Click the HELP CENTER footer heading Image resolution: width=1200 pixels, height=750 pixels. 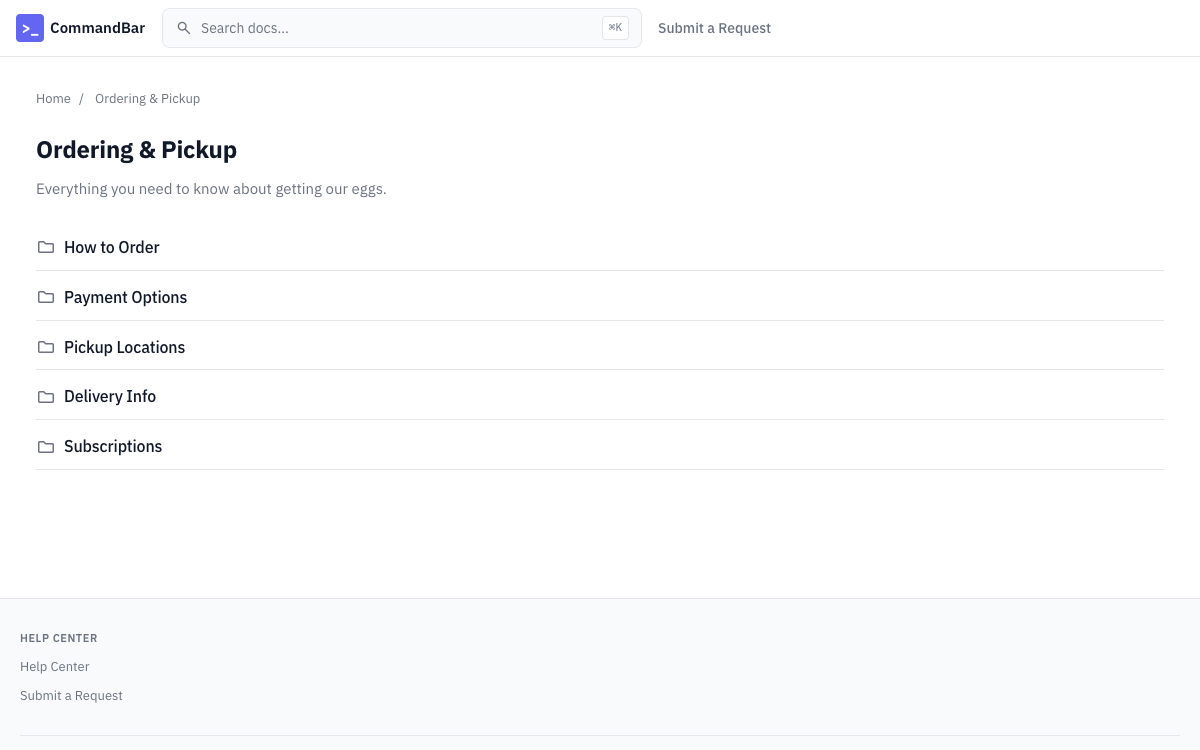pyautogui.click(x=59, y=638)
